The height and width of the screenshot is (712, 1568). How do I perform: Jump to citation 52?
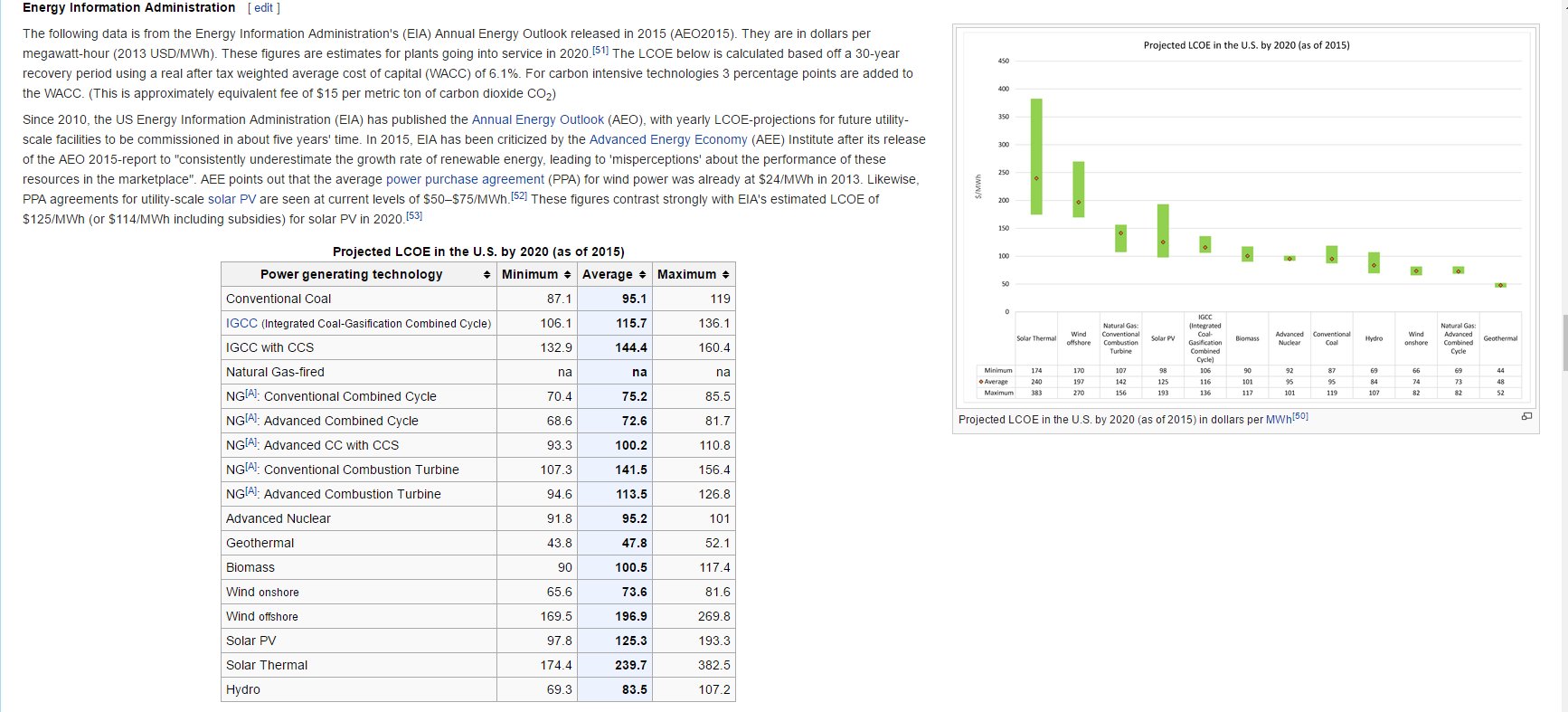tap(519, 195)
